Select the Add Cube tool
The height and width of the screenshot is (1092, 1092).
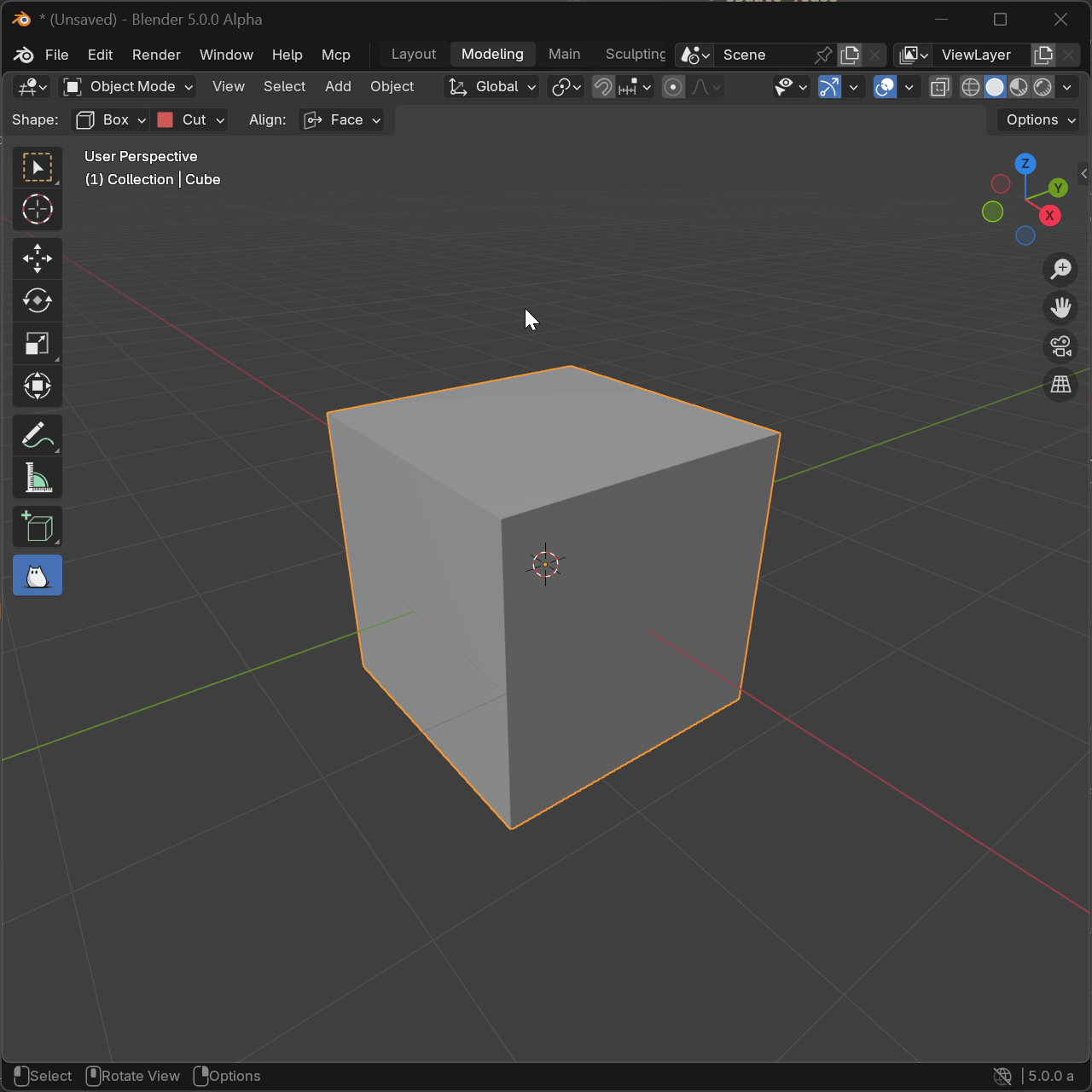[37, 527]
